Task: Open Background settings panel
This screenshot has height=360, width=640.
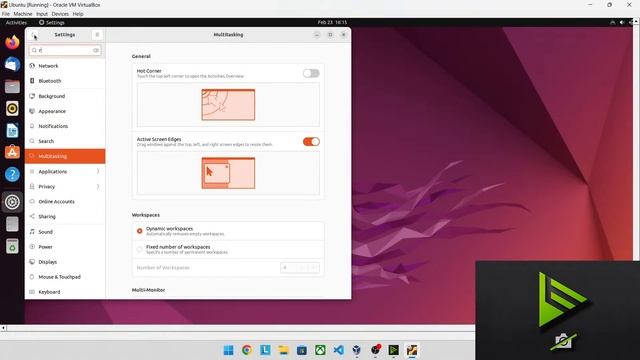Action: click(x=65, y=96)
